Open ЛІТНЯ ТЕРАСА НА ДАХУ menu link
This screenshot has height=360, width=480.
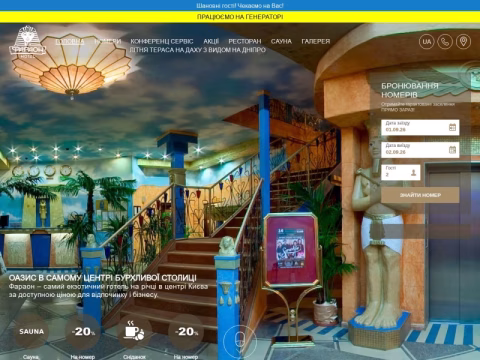pos(198,50)
